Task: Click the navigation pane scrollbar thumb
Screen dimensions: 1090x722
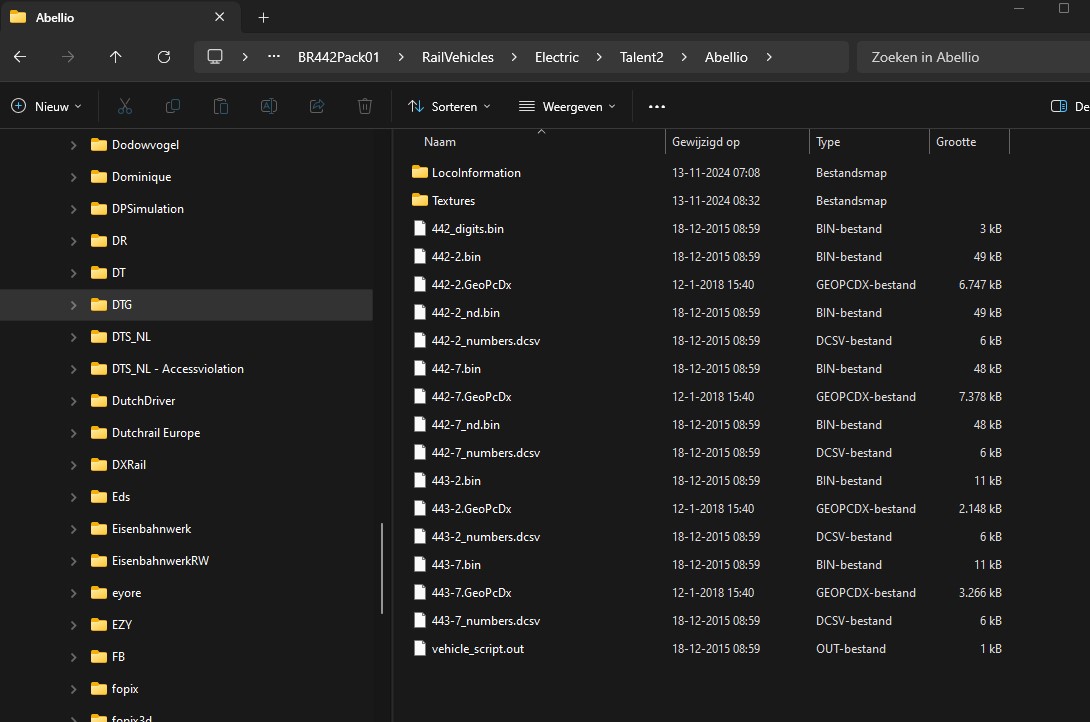Action: [x=382, y=568]
